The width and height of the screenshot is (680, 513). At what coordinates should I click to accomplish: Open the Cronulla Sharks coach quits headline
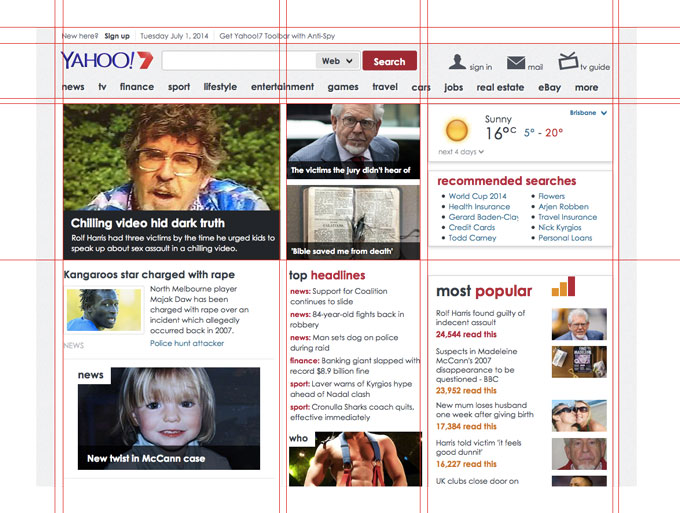point(352,412)
